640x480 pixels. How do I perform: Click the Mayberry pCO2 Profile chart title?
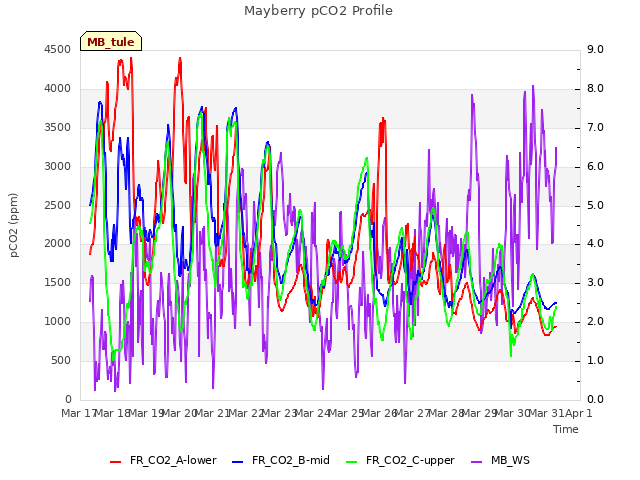(x=318, y=11)
